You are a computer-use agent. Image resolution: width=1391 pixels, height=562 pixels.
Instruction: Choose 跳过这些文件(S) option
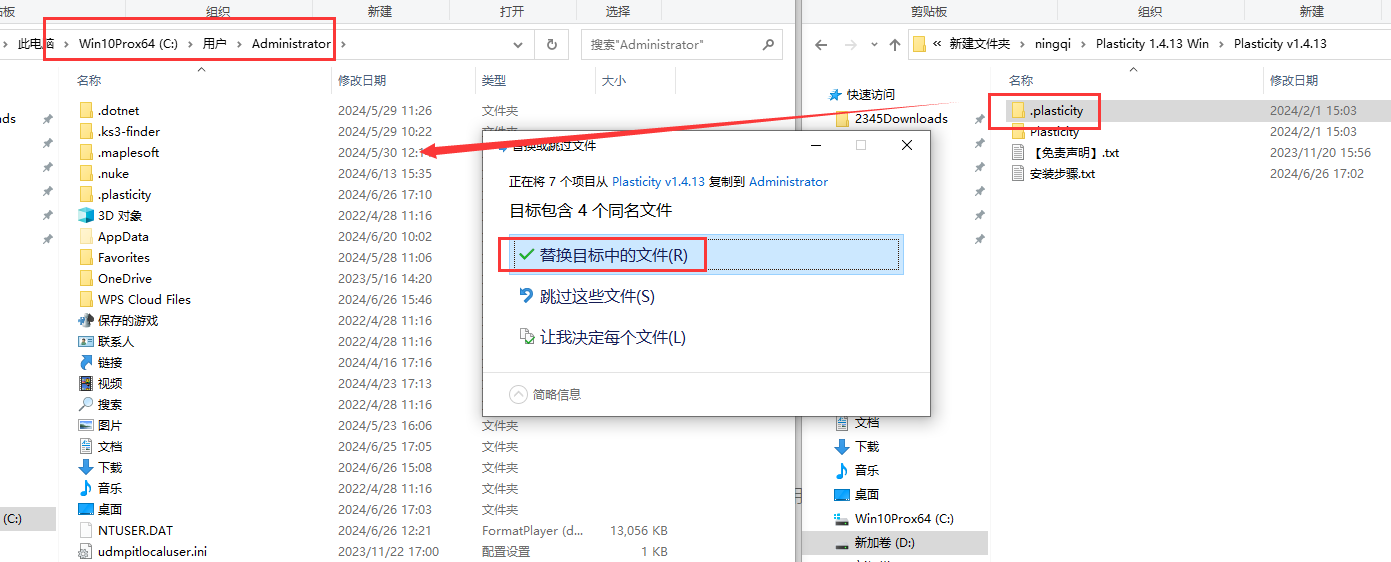tap(597, 297)
